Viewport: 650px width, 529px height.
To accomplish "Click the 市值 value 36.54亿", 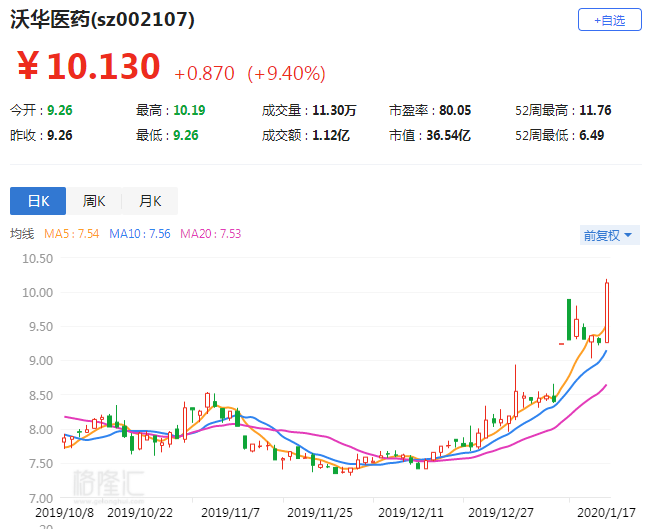I will (x=449, y=135).
